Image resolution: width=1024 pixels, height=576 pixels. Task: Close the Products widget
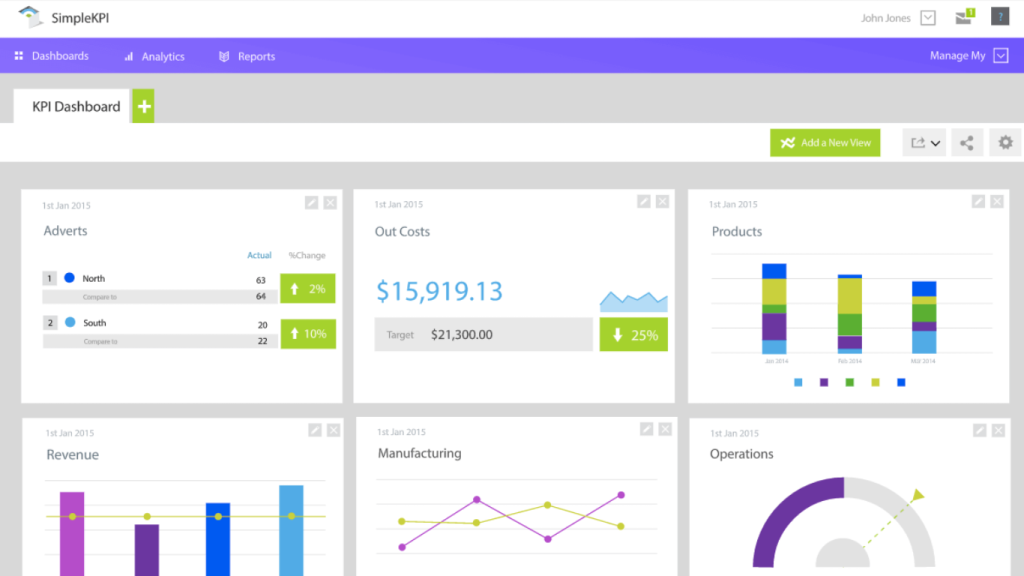coord(996,202)
